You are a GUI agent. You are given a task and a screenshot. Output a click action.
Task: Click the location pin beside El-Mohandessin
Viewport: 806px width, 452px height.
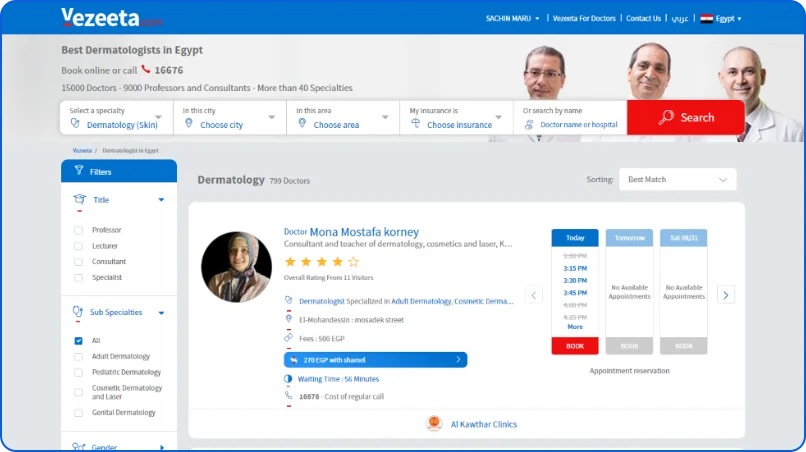[288, 319]
